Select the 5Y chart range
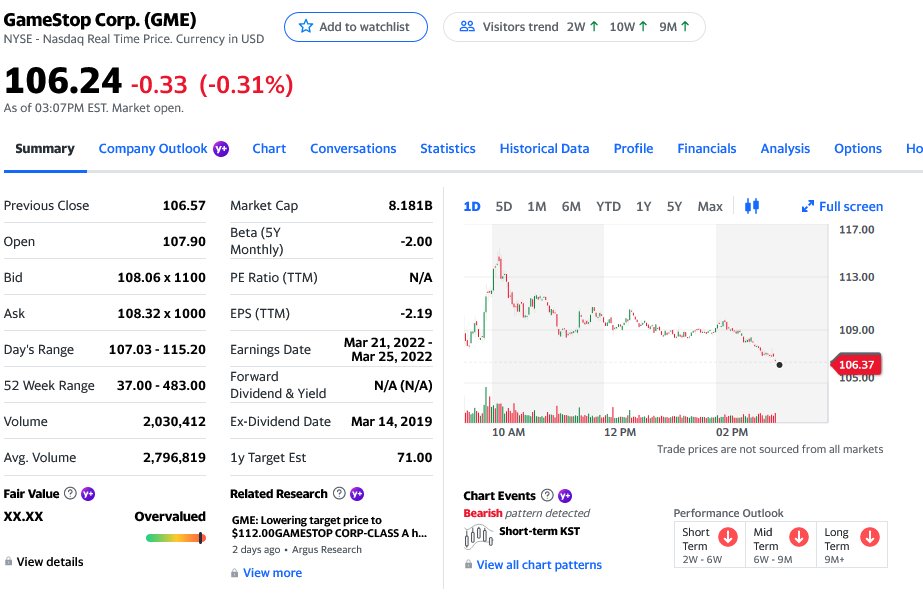This screenshot has width=923, height=593. [674, 207]
